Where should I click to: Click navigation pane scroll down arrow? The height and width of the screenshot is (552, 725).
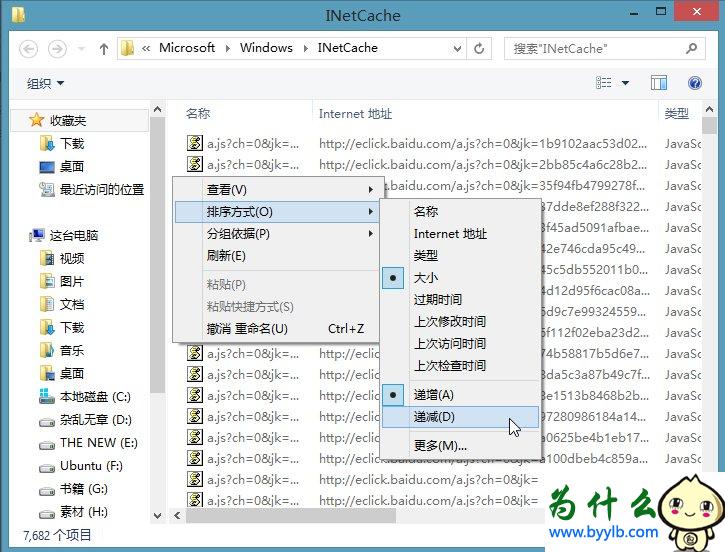point(158,516)
